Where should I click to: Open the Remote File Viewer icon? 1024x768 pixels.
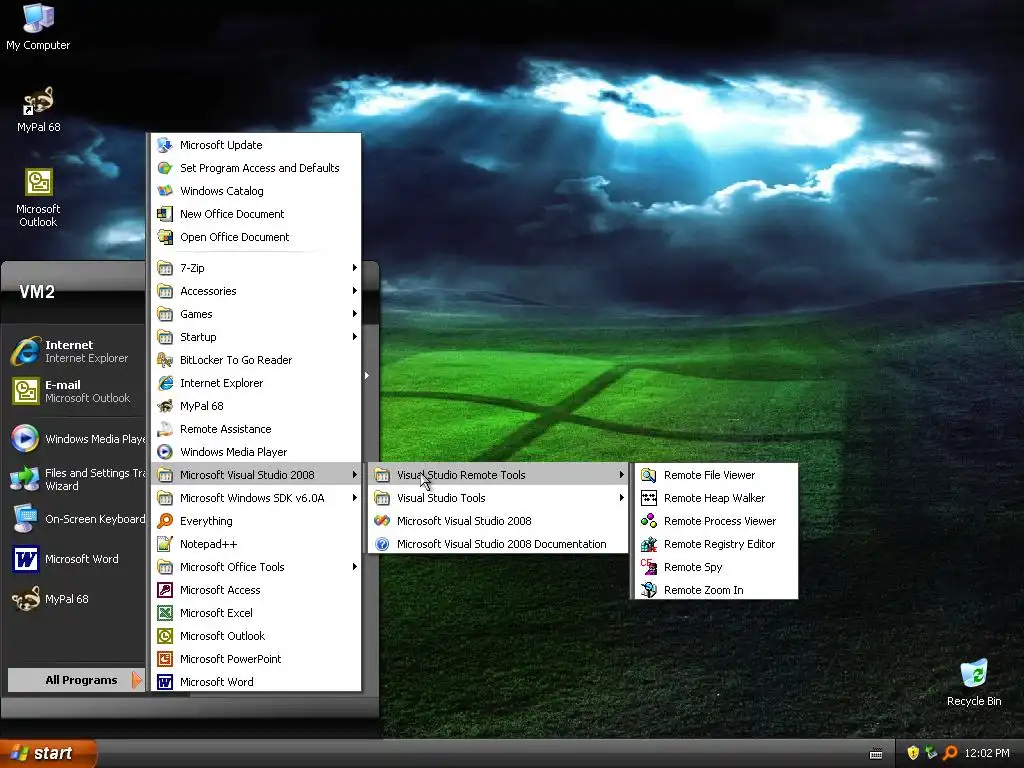point(648,475)
